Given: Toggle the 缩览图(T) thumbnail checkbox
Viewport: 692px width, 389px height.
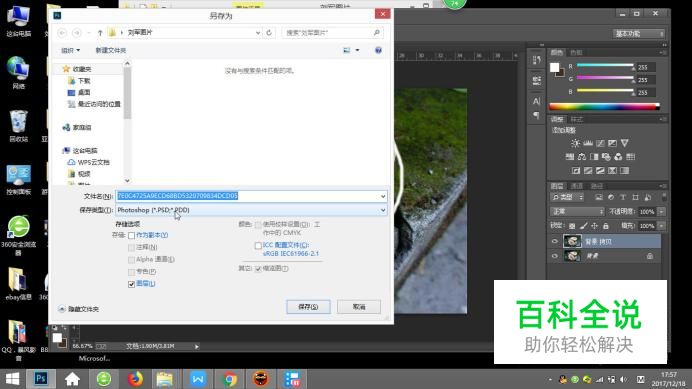Looking at the screenshot, I should pos(258,269).
